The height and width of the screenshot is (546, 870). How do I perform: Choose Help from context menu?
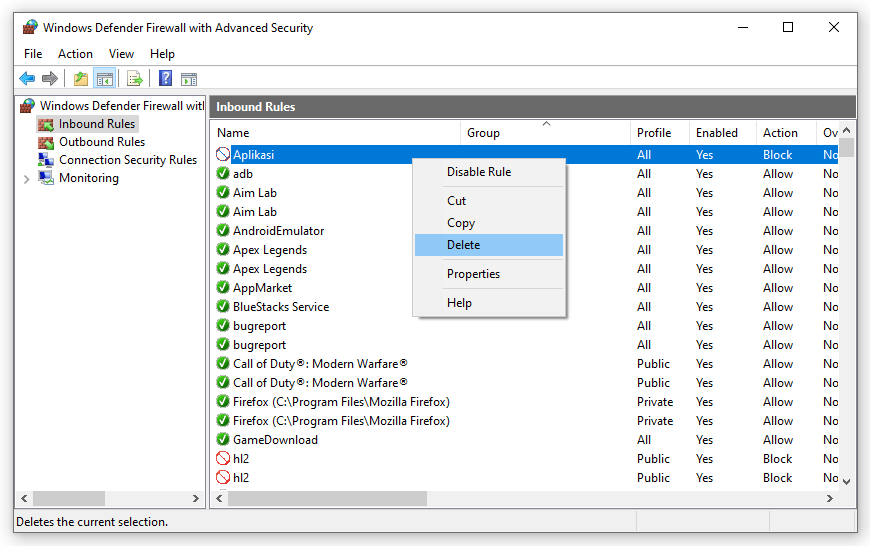pyautogui.click(x=489, y=303)
